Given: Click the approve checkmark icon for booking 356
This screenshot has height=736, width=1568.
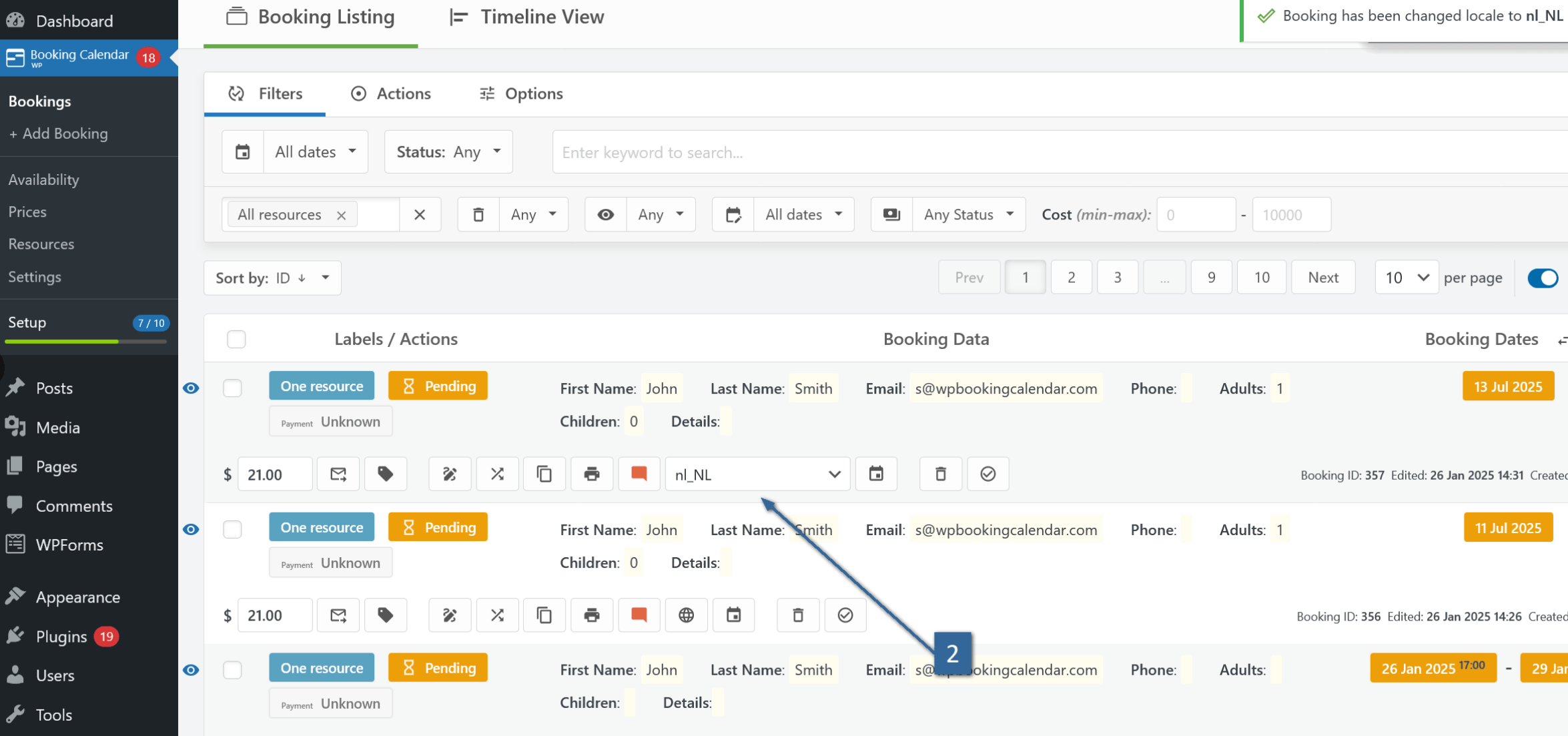Looking at the screenshot, I should click(x=845, y=615).
